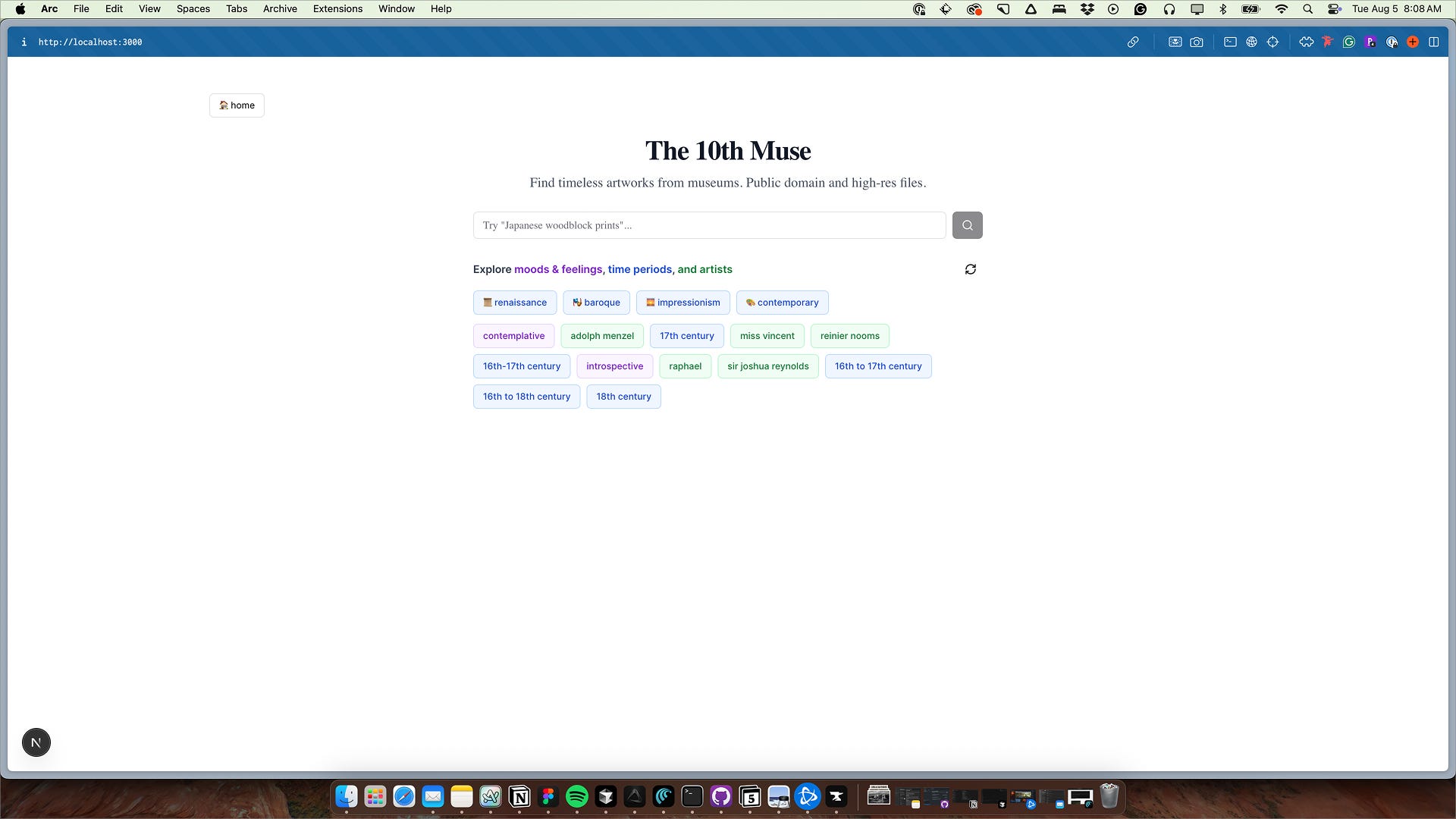Toggle the split view icon
The height and width of the screenshot is (819, 1456).
[x=1433, y=42]
